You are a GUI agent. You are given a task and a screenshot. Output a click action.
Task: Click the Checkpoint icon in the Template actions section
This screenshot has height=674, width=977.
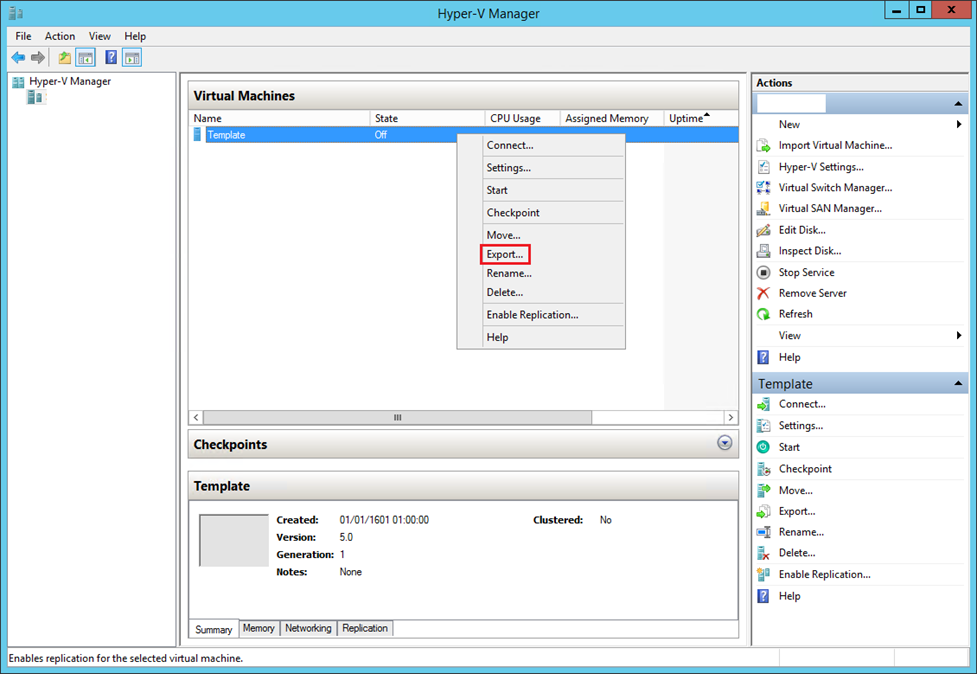763,469
